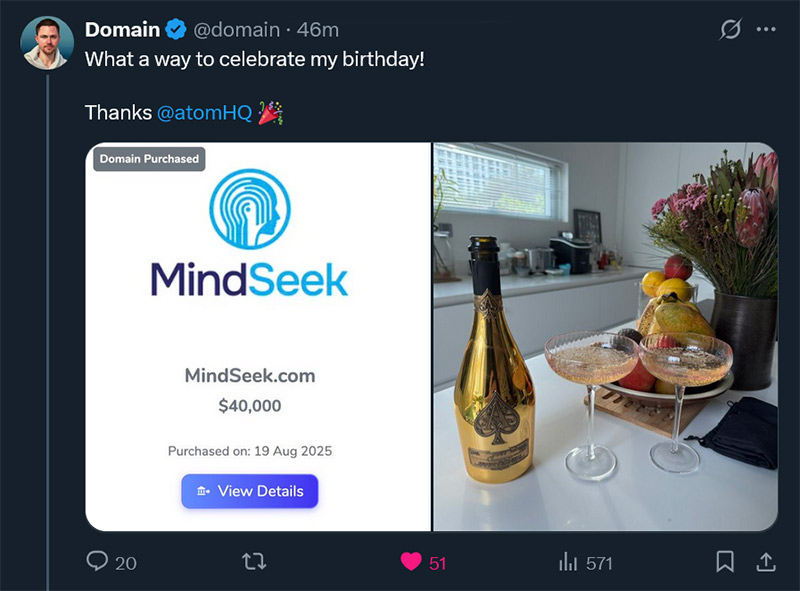Click the Domain display name

(122, 30)
